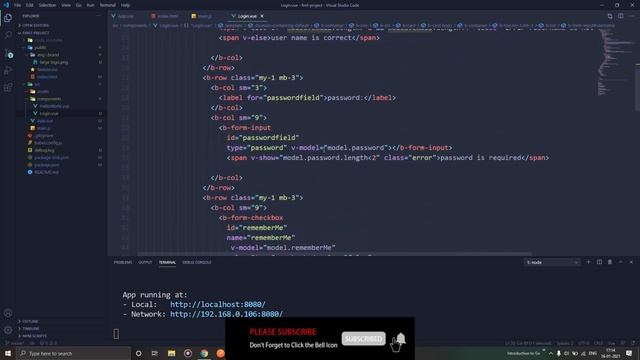
Task: Open Run and Debug view
Action: [x=8, y=71]
